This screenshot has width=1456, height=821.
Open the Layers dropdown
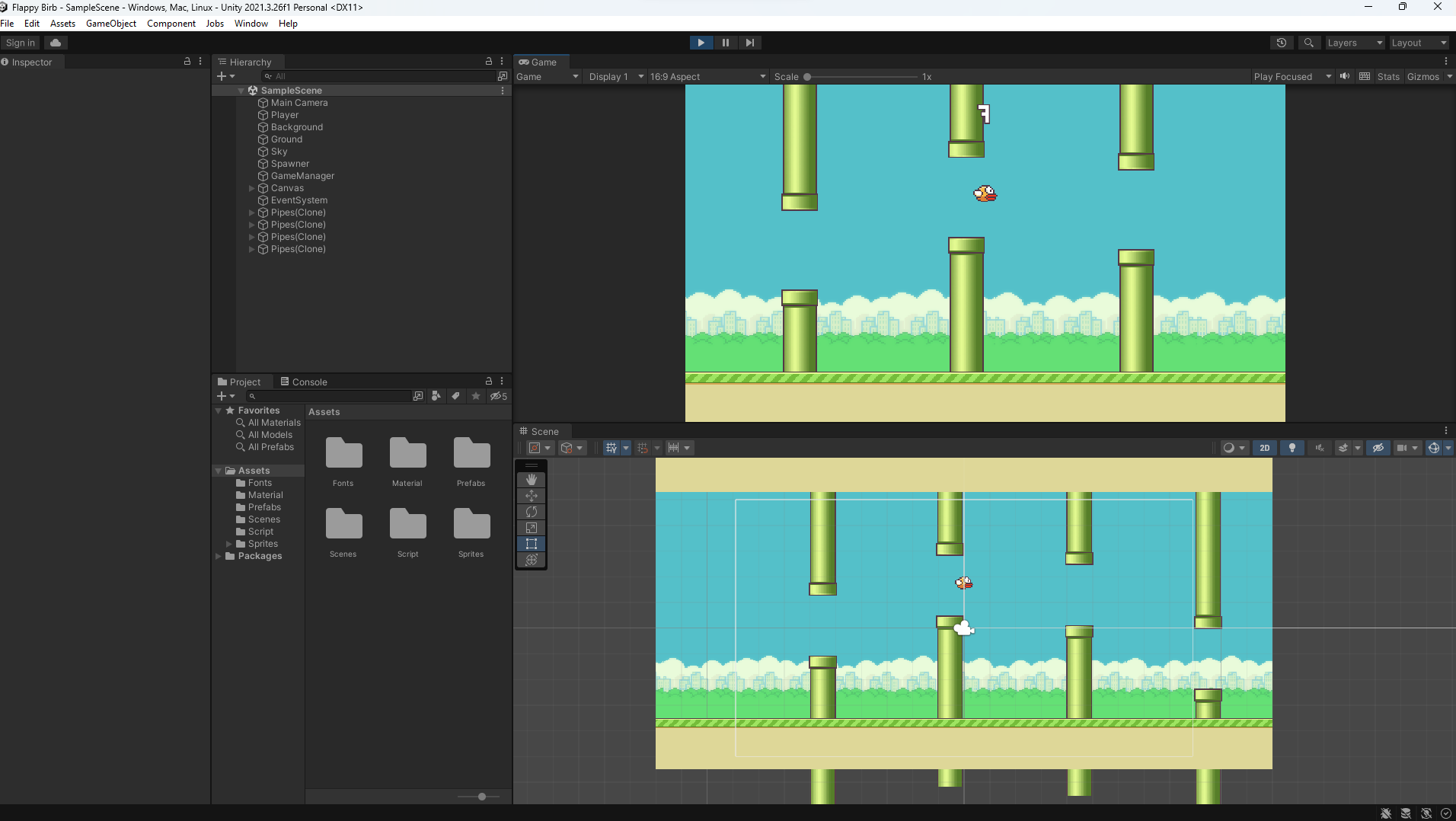point(1355,43)
